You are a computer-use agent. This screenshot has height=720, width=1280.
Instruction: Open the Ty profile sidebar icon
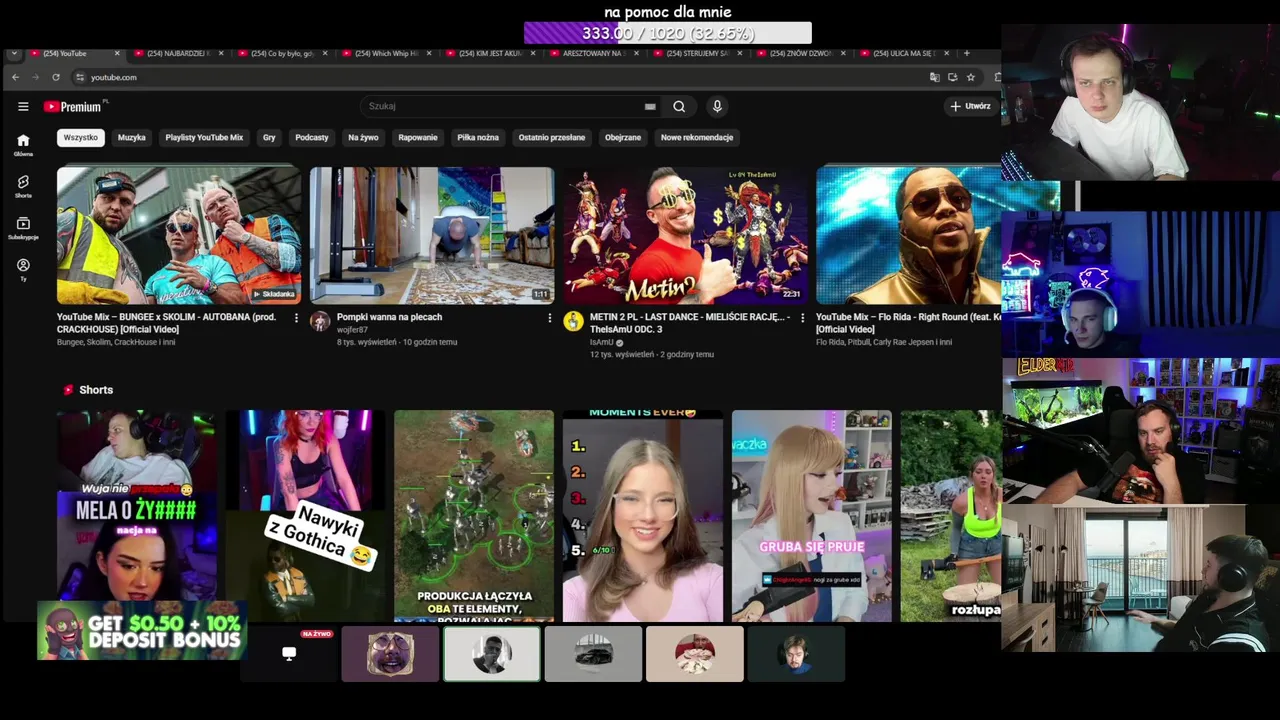[23, 269]
